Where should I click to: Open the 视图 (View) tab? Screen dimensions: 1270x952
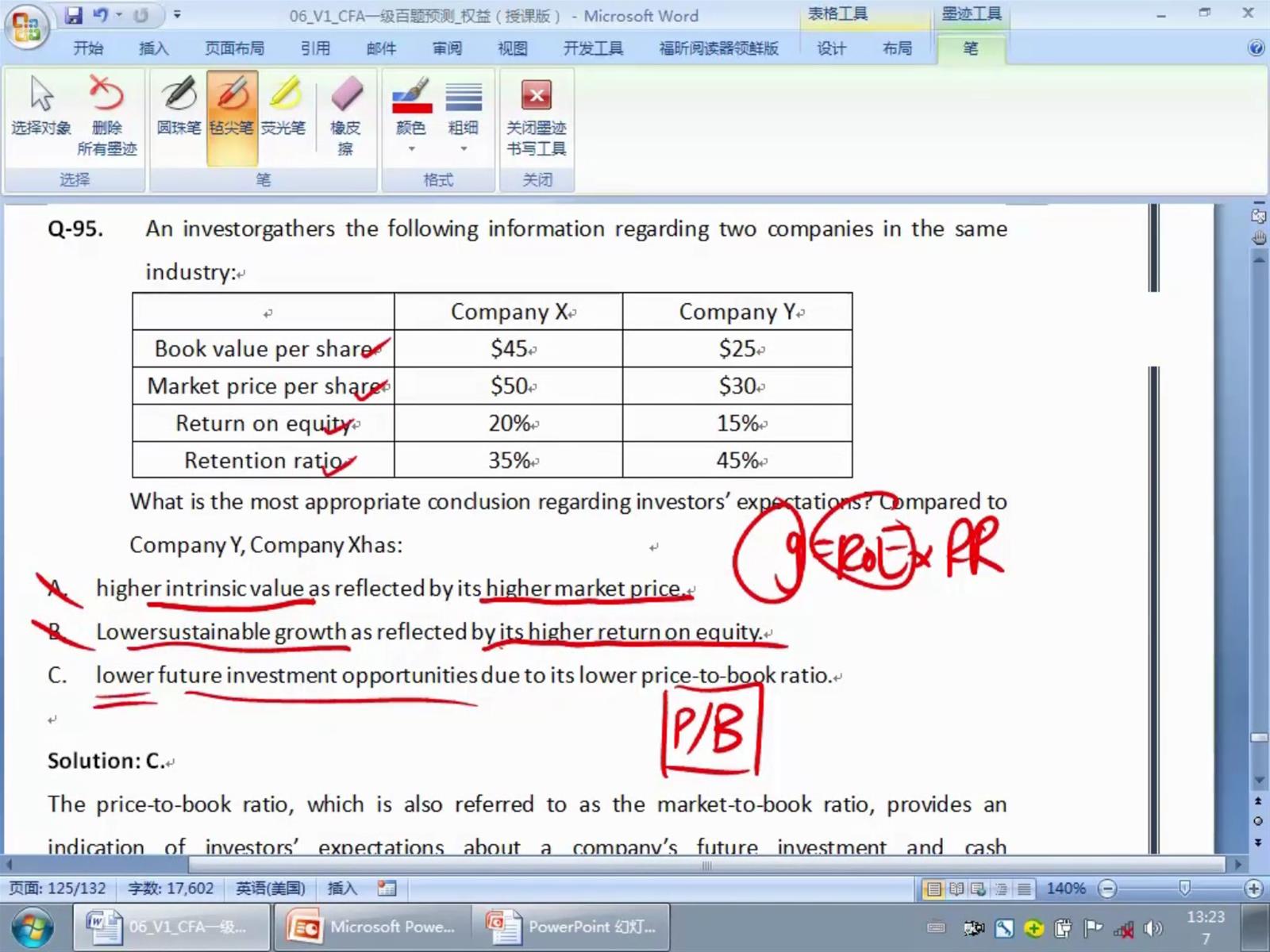pyautogui.click(x=512, y=48)
